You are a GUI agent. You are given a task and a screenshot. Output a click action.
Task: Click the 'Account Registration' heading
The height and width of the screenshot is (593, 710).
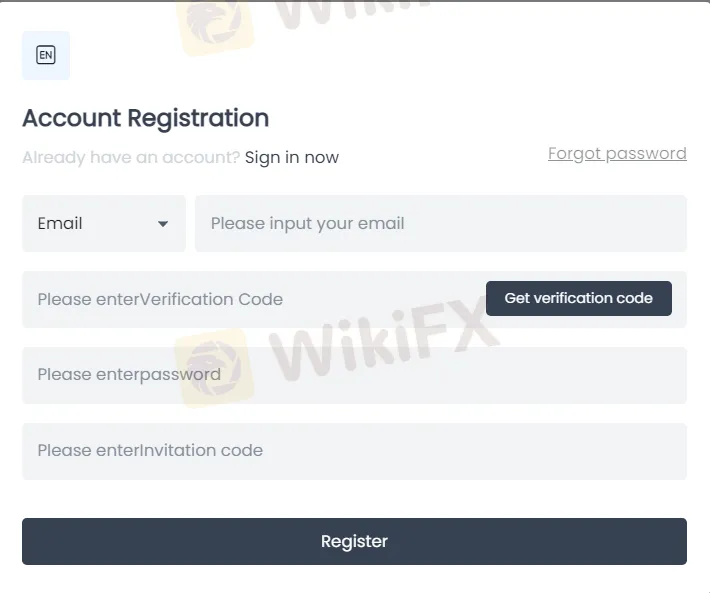click(145, 118)
